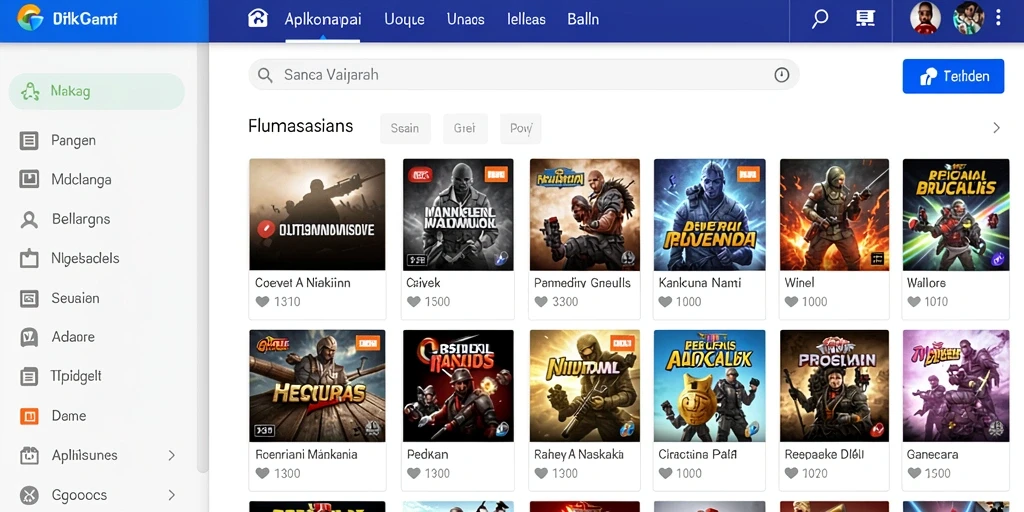Expand Flumasasians row with right chevron

coord(997,128)
